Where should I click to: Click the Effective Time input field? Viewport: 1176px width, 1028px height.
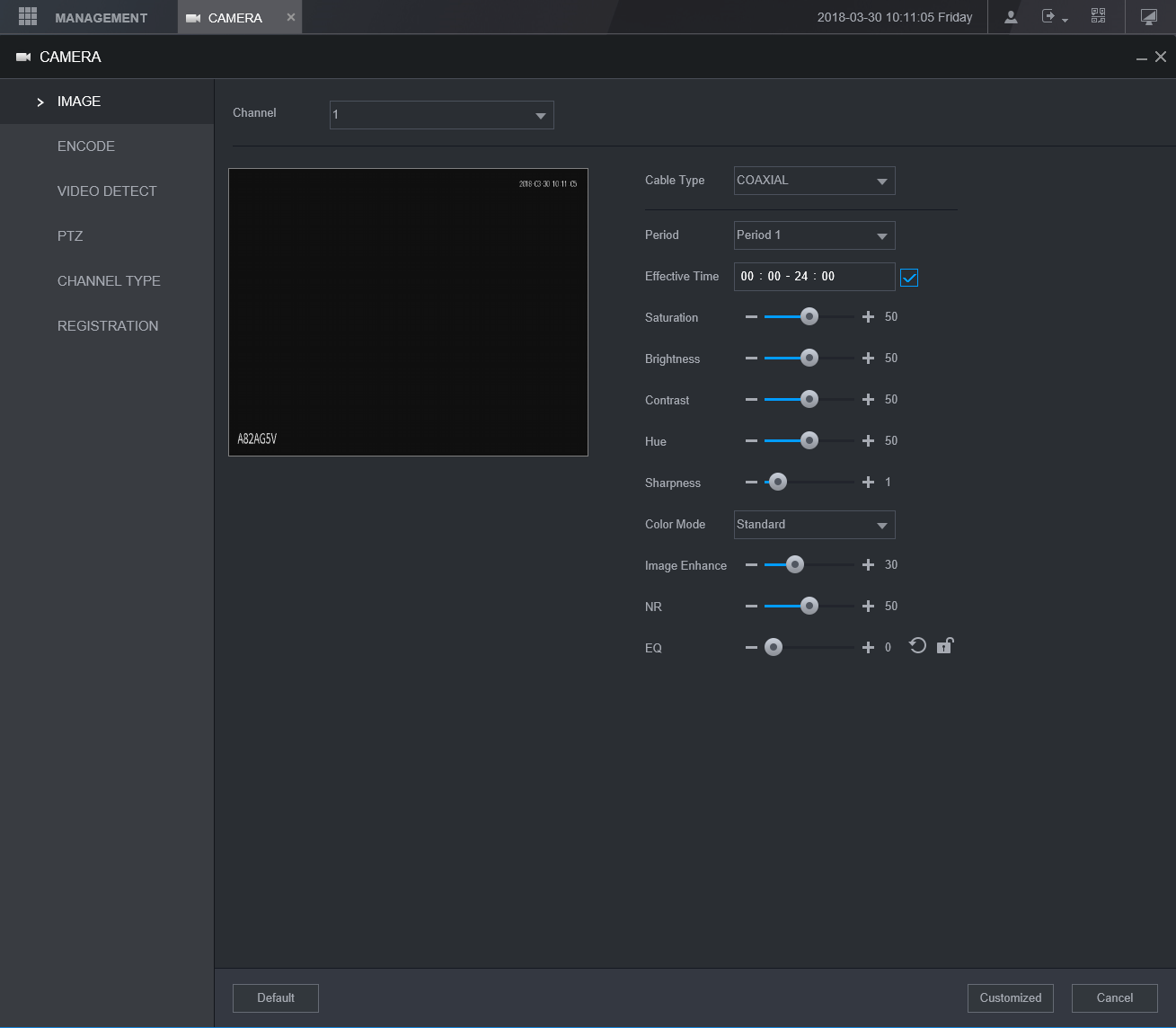click(x=814, y=277)
